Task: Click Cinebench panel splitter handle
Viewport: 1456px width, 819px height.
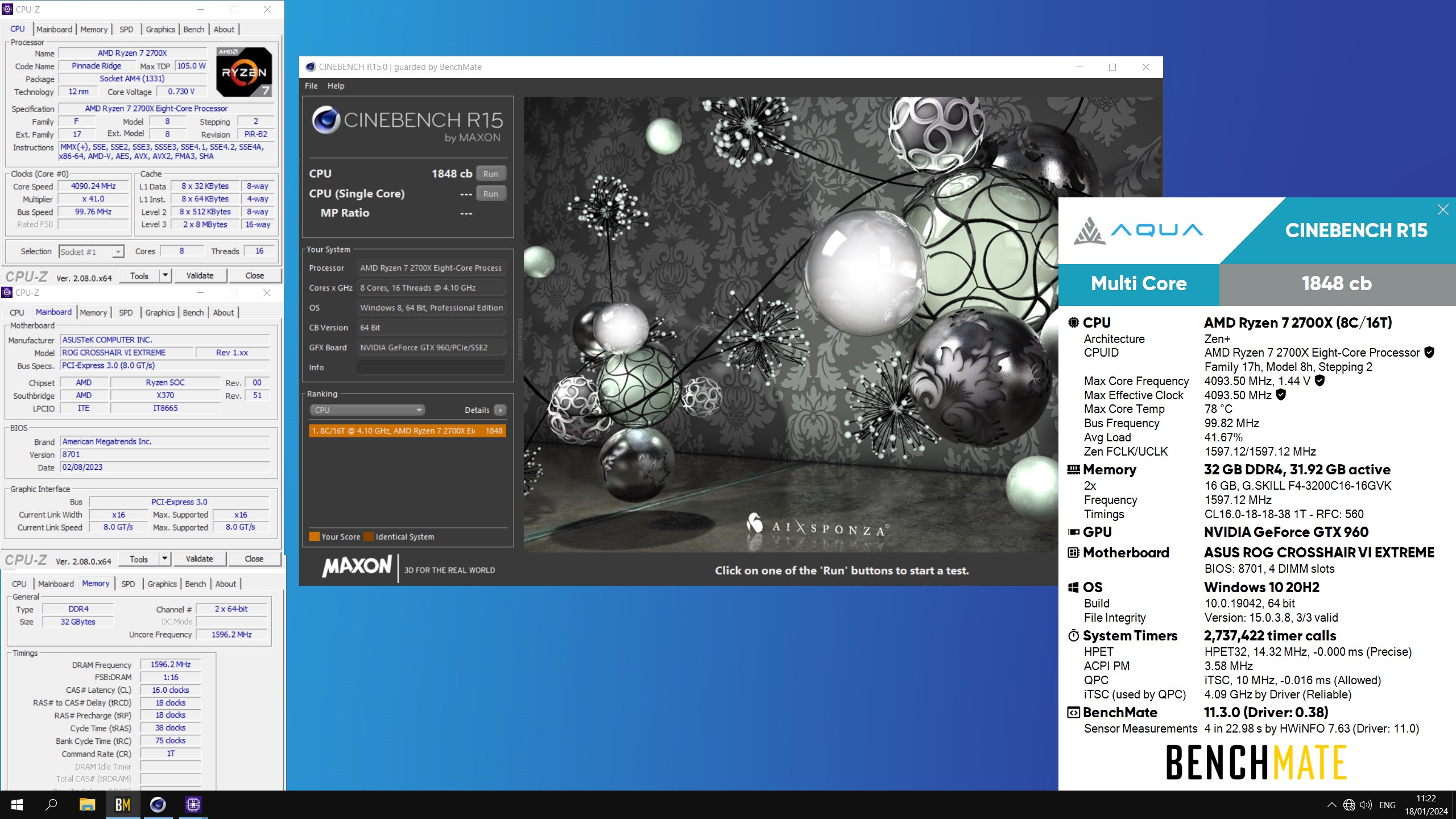Action: click(519, 340)
